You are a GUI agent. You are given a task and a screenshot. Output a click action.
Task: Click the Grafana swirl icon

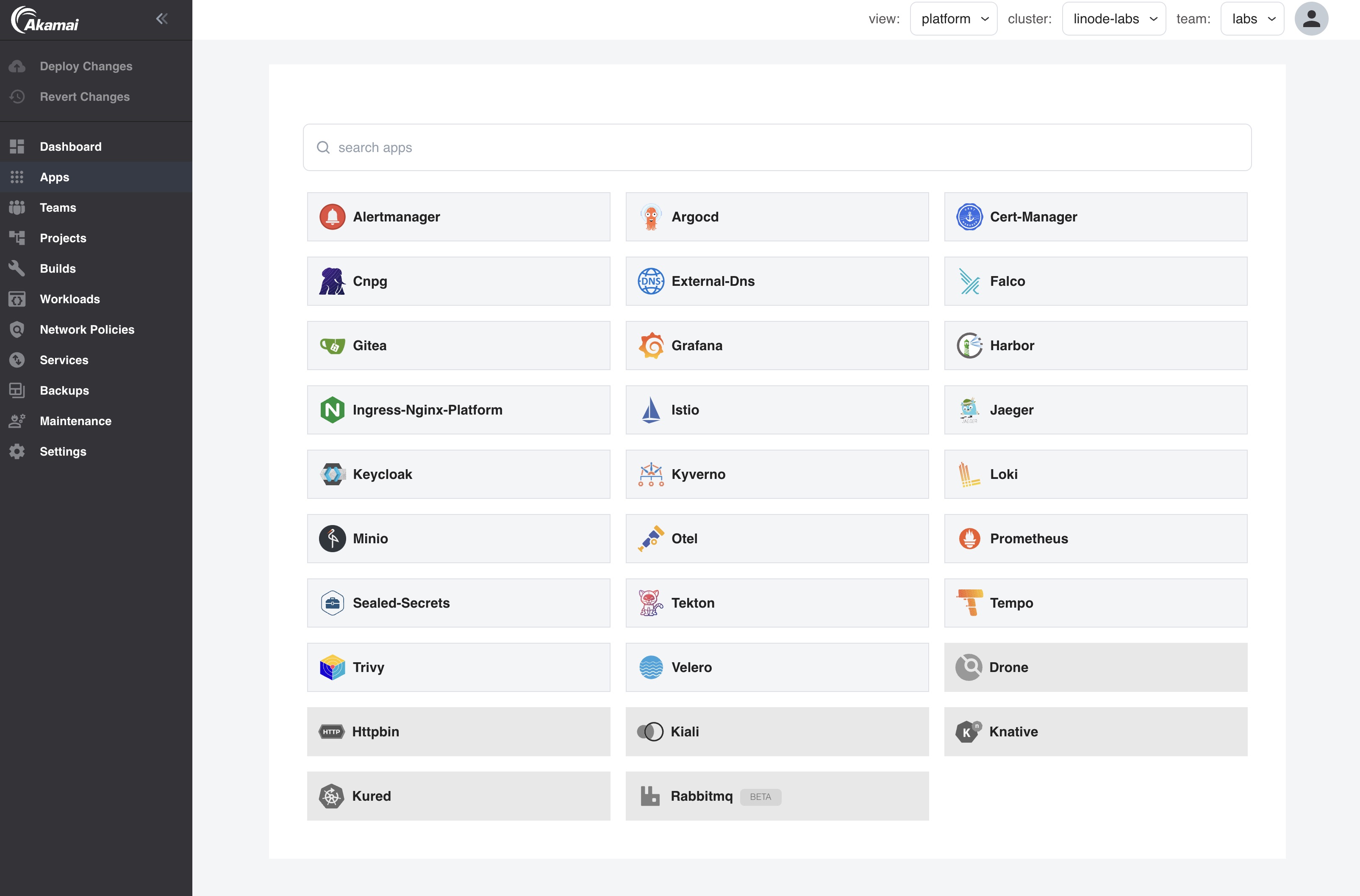click(651, 346)
